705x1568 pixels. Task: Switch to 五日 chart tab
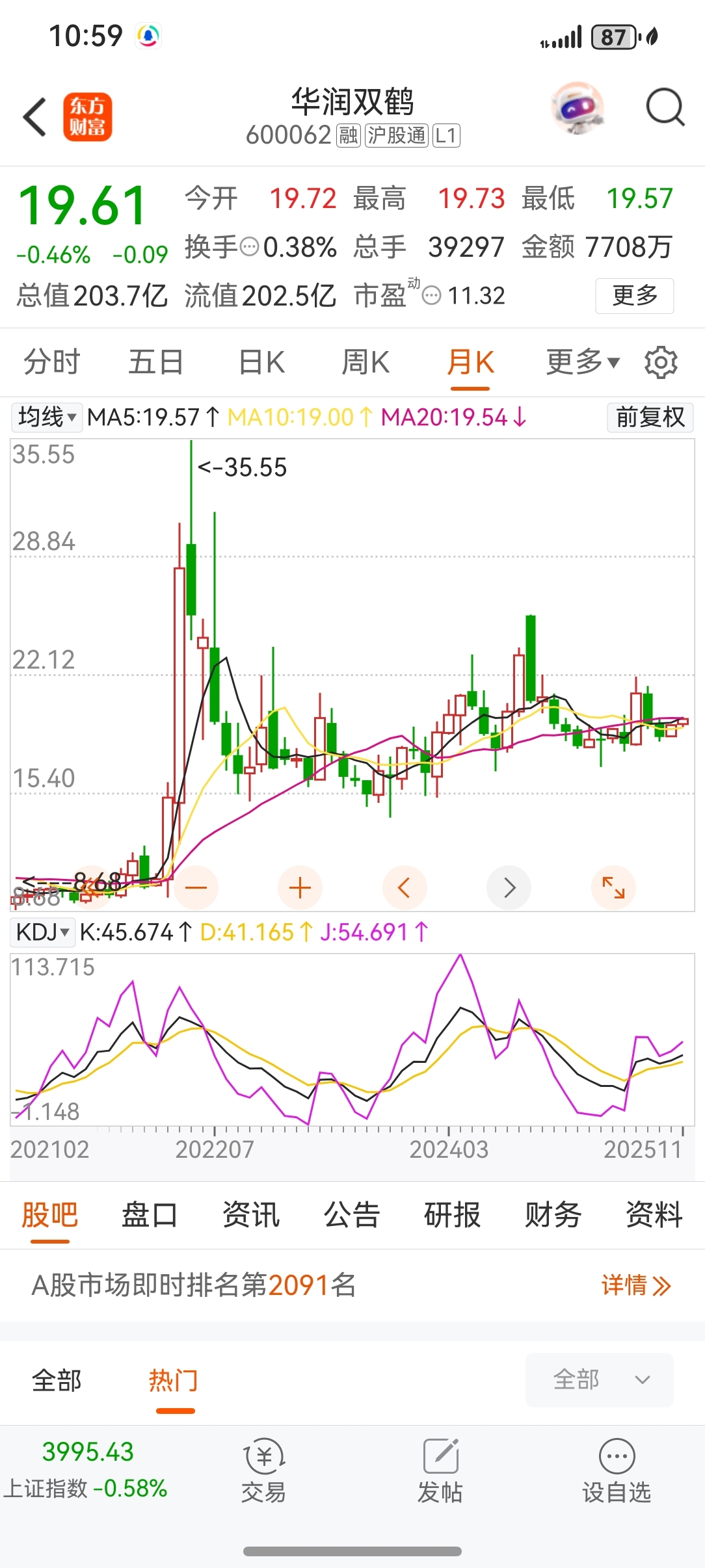[x=156, y=362]
